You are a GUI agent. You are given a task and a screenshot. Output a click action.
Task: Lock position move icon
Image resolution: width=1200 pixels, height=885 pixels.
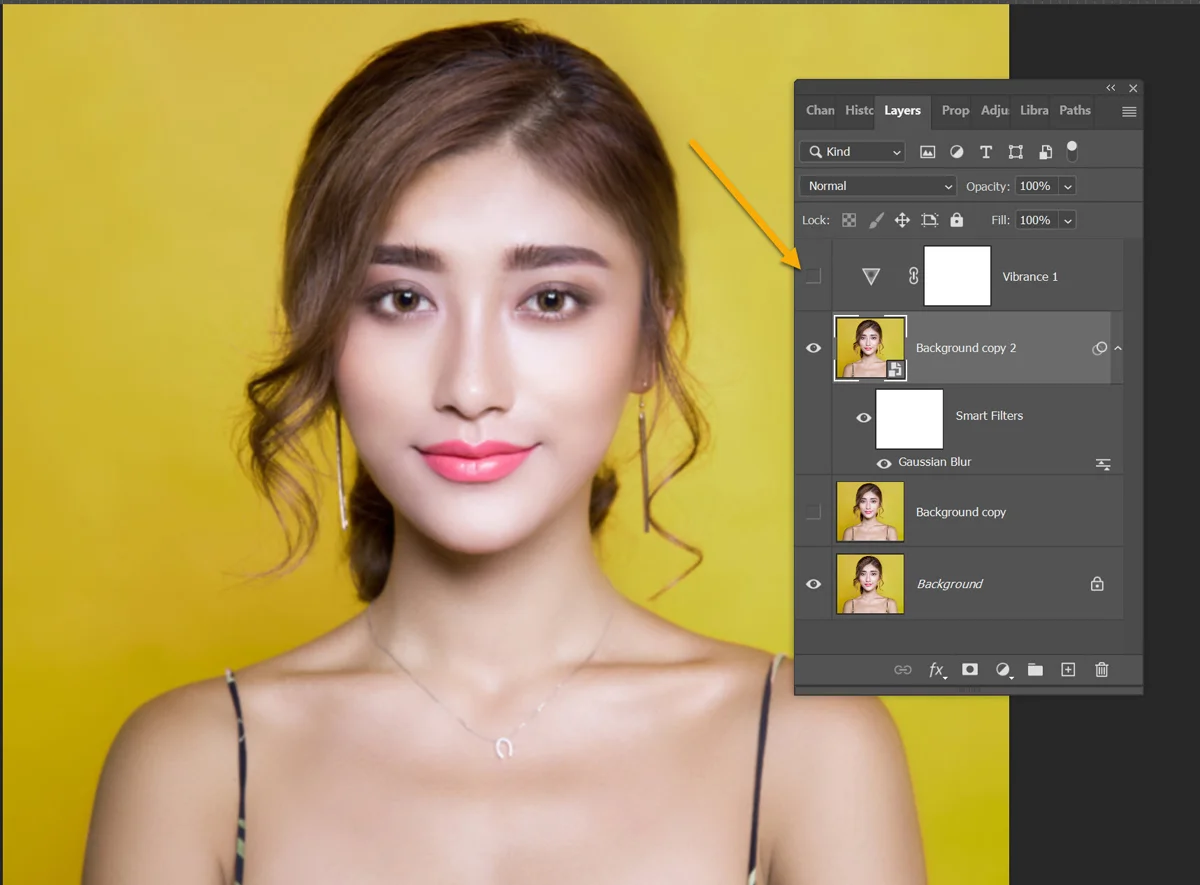pyautogui.click(x=902, y=220)
